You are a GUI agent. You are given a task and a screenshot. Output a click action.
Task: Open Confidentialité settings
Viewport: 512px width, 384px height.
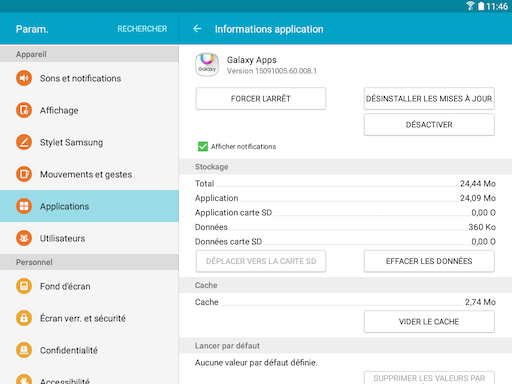tap(89, 350)
